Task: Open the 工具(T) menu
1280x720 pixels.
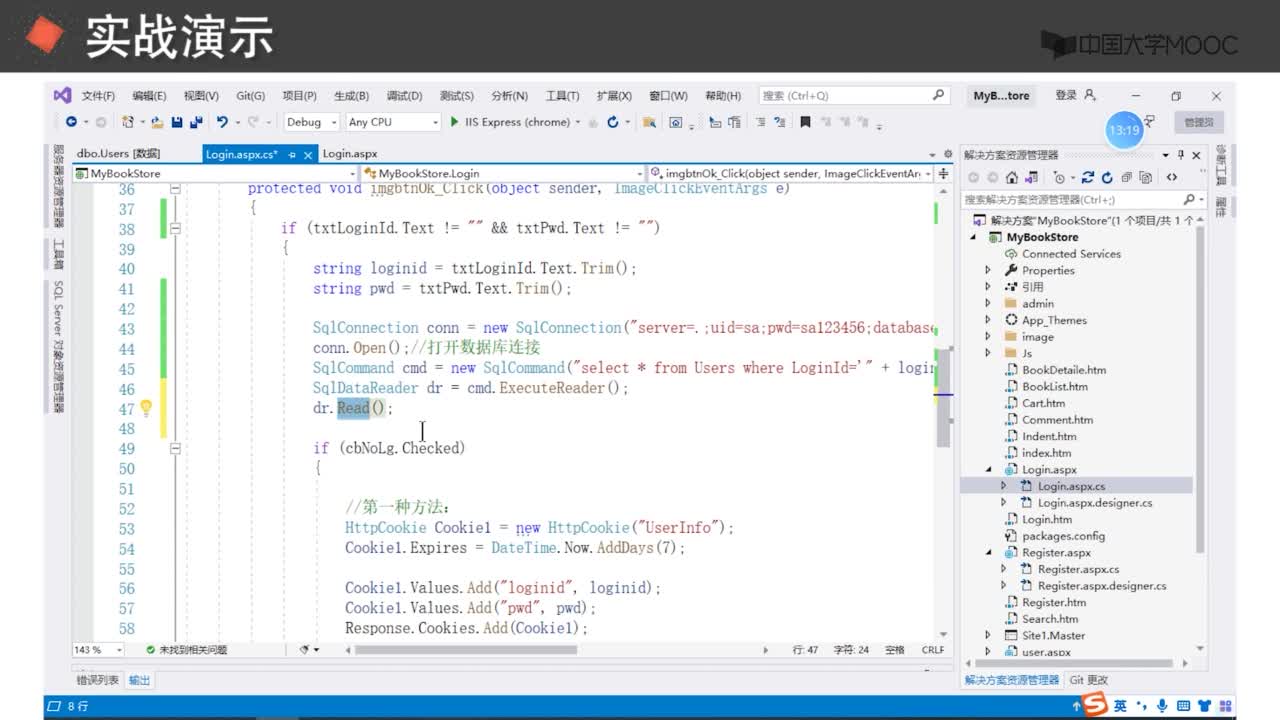Action: coord(562,96)
